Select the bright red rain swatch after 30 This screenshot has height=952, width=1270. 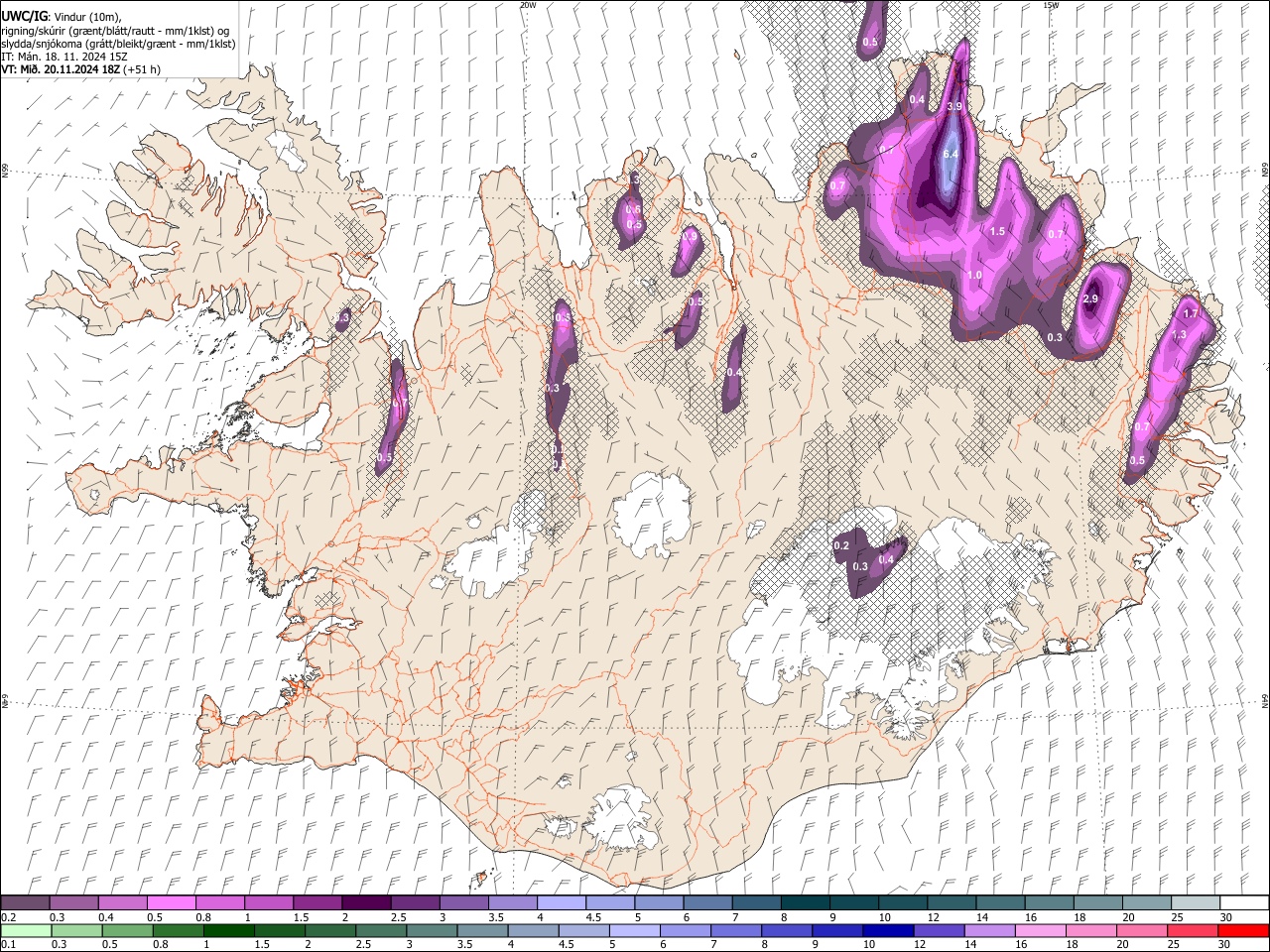coord(1241,930)
